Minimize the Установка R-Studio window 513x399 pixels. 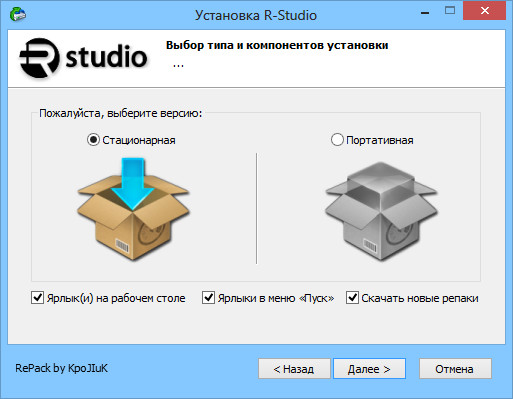pyautogui.click(x=425, y=12)
